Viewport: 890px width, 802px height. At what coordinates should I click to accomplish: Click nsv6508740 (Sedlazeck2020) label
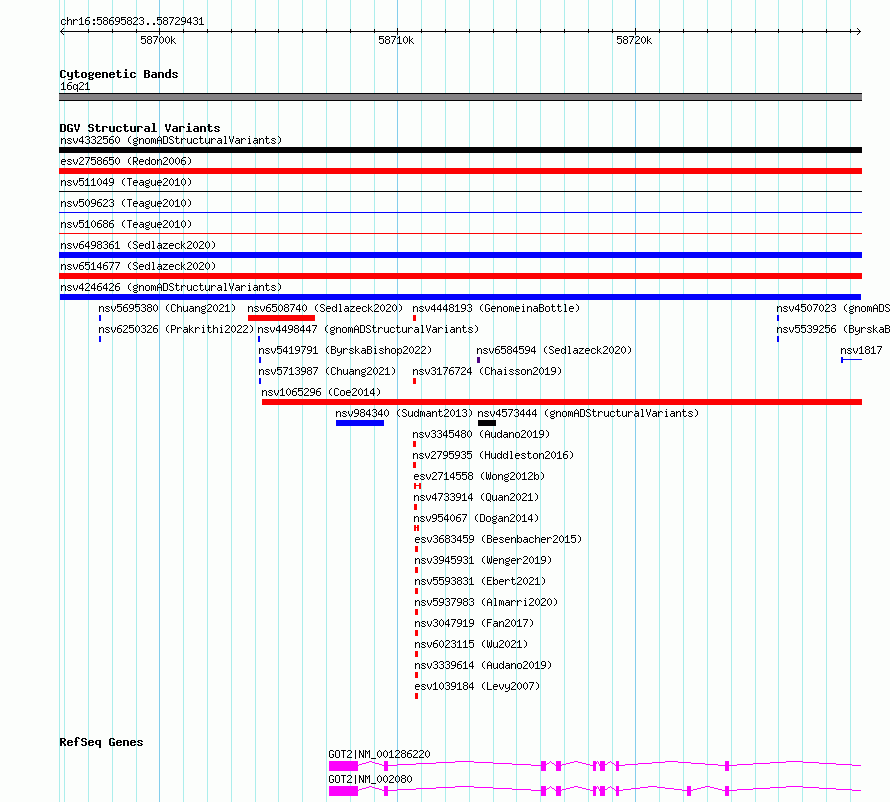click(x=325, y=308)
